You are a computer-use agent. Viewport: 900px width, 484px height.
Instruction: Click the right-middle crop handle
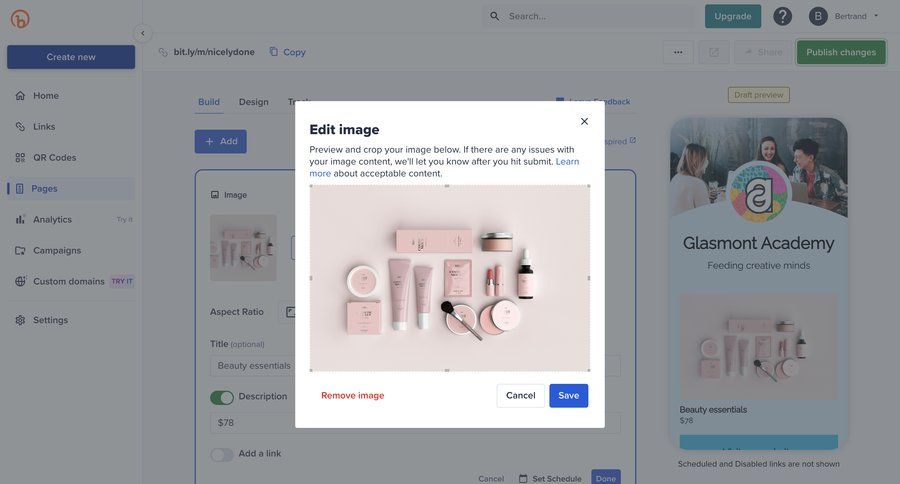point(589,278)
